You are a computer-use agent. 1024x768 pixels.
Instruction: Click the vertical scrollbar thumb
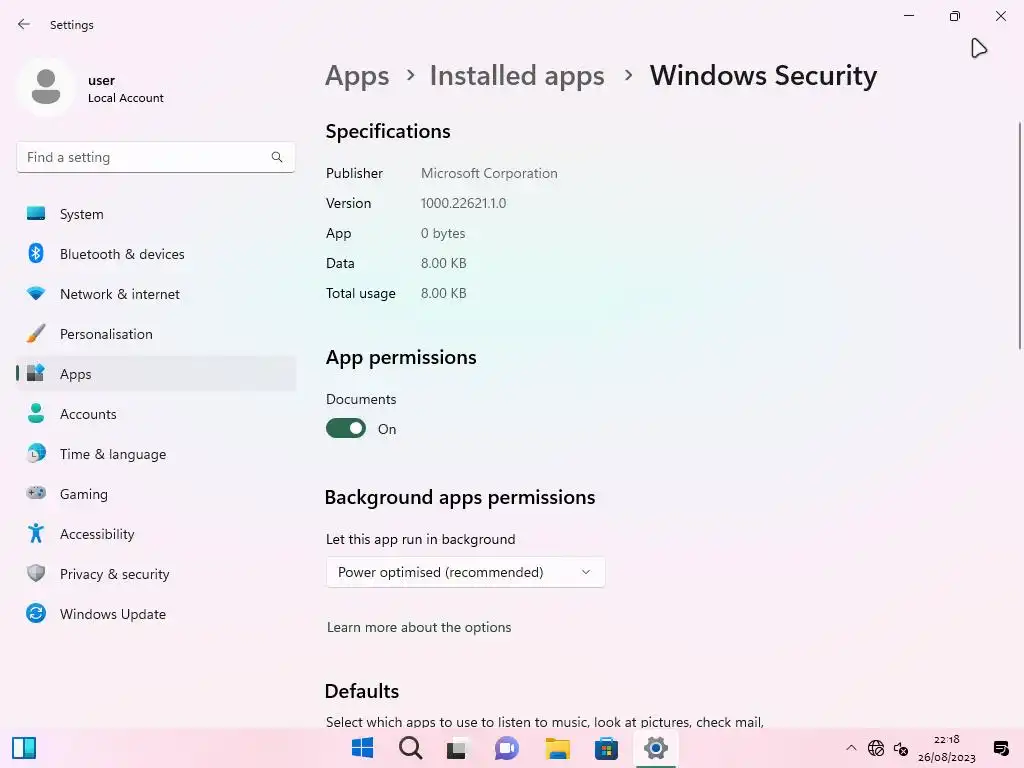click(x=1019, y=235)
